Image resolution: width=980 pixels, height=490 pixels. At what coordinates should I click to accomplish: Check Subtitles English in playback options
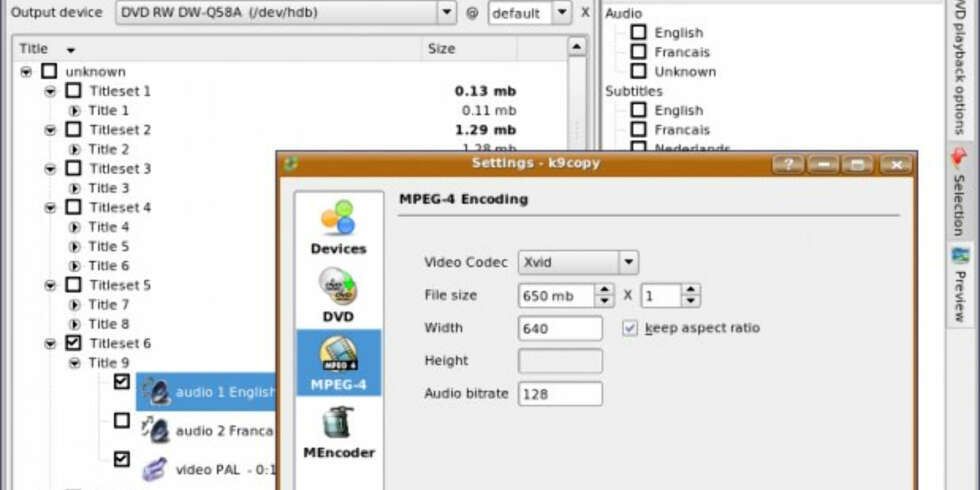click(638, 110)
